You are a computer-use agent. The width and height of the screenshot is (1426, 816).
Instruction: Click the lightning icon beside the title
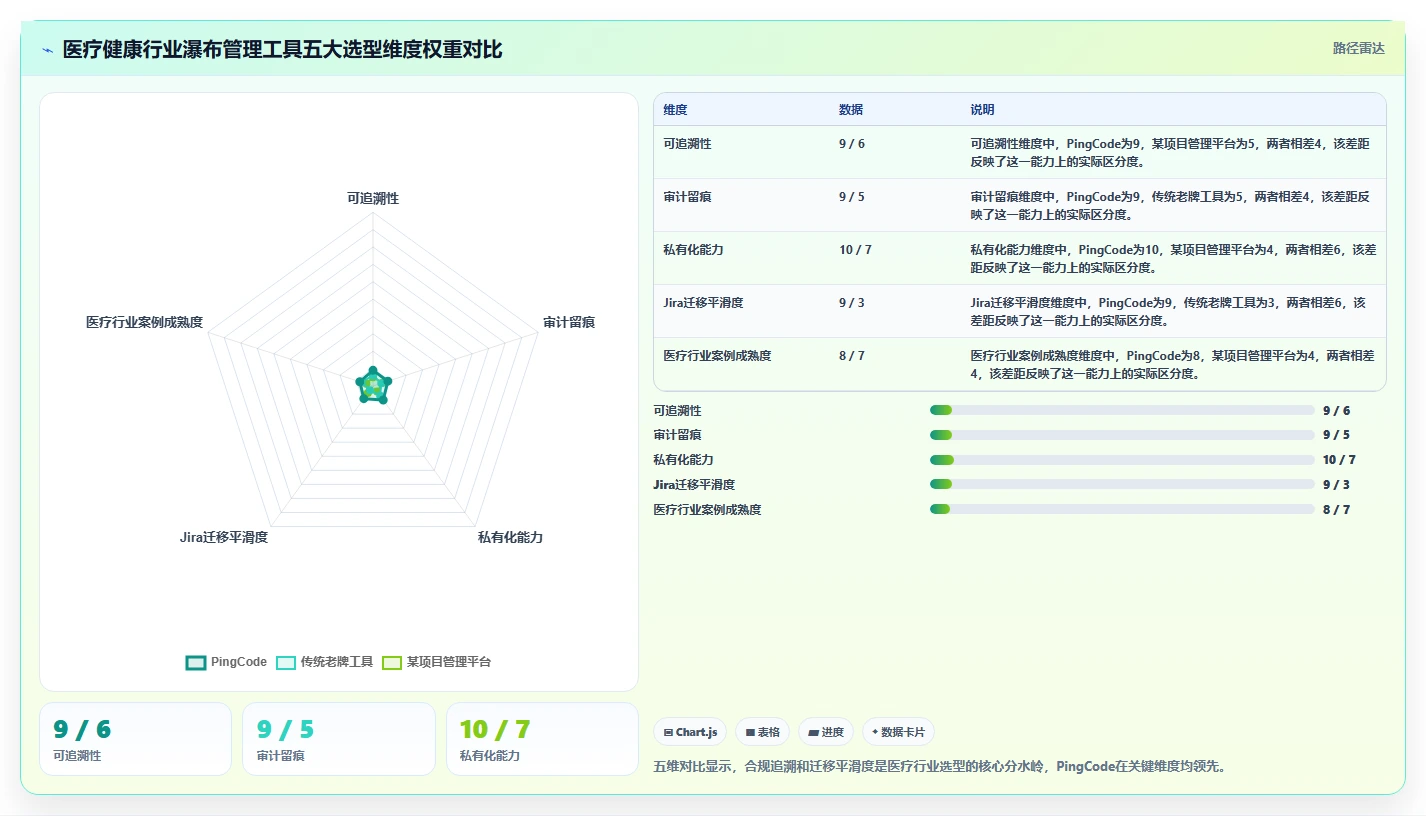pyautogui.click(x=47, y=50)
